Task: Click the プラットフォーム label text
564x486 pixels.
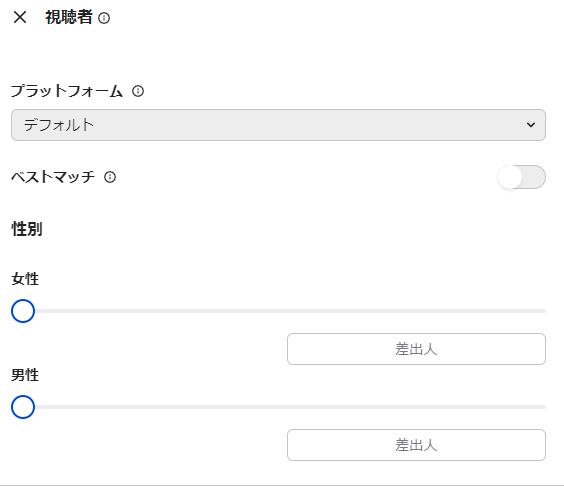Action: [x=67, y=91]
